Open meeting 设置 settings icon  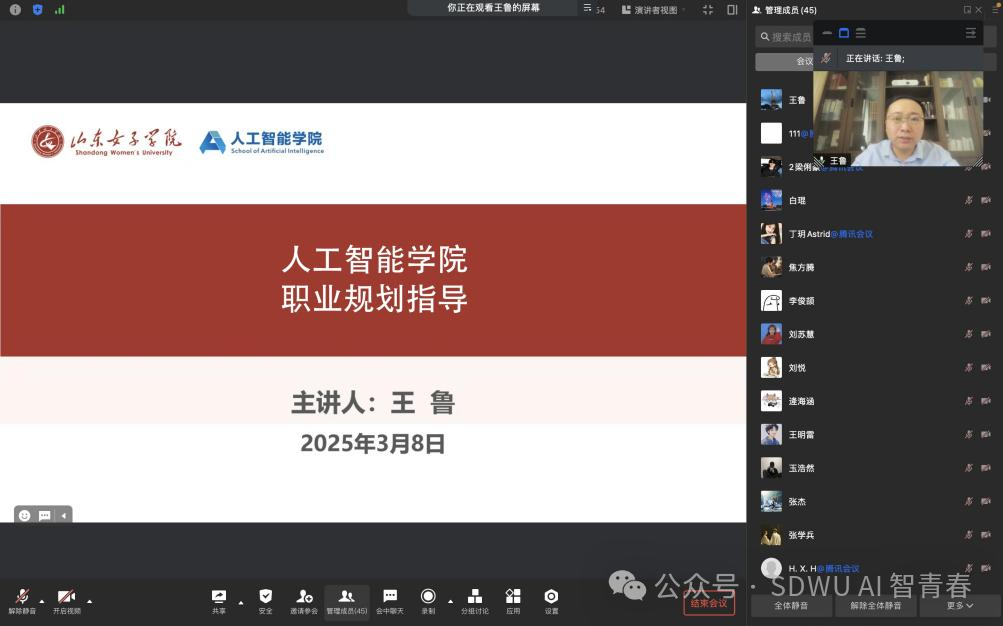tap(551, 597)
